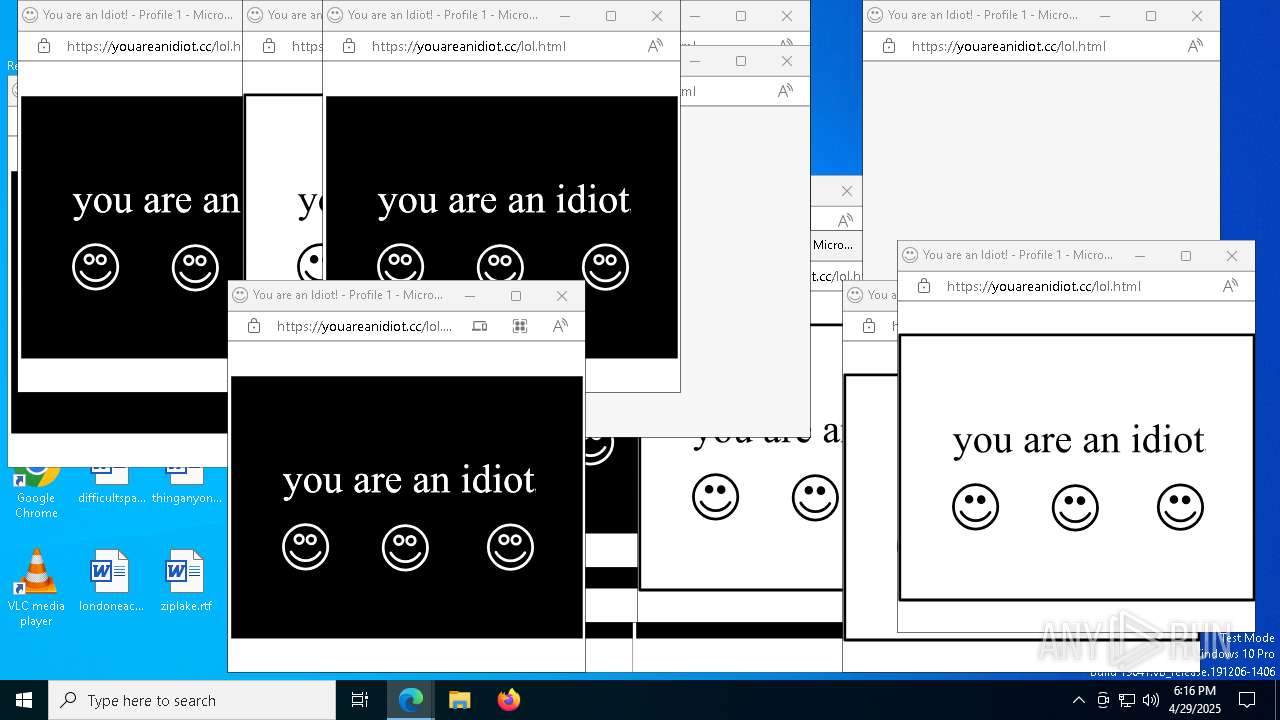Click Read aloud icon in front-center black window
Screen dimensions: 1280x720
coord(560,326)
